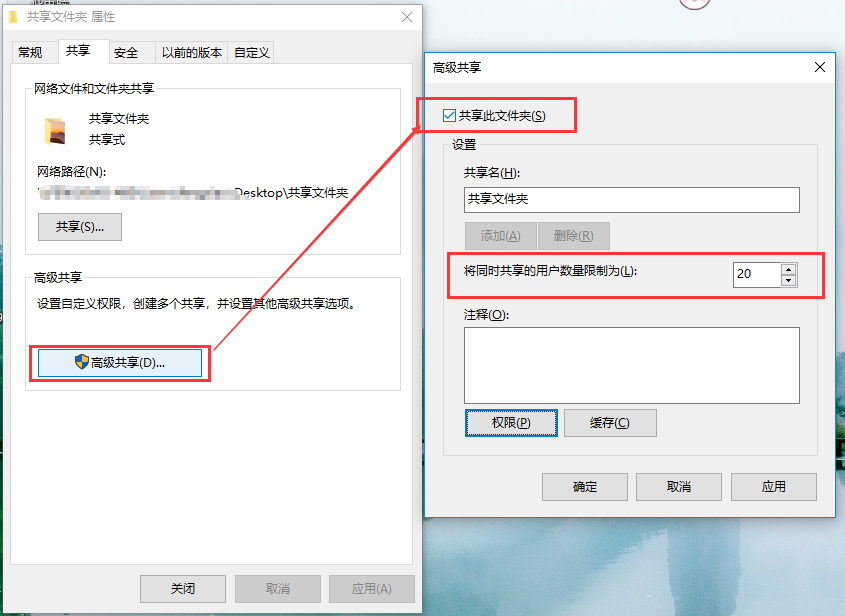The height and width of the screenshot is (616, 845).
Task: Click the 共享(S)... button
Action: point(80,227)
